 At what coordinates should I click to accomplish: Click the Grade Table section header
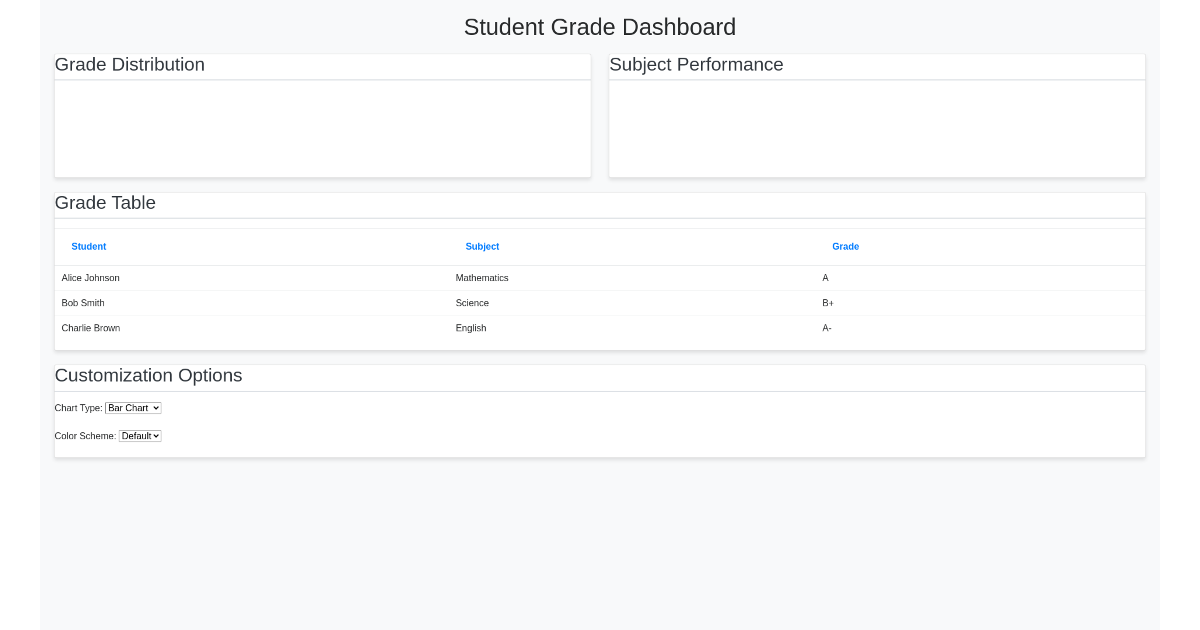(x=105, y=203)
